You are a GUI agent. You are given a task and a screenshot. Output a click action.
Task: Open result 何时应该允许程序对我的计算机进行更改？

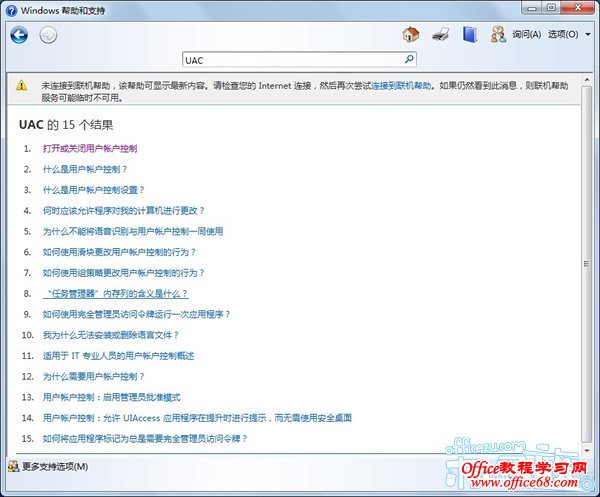point(124,210)
